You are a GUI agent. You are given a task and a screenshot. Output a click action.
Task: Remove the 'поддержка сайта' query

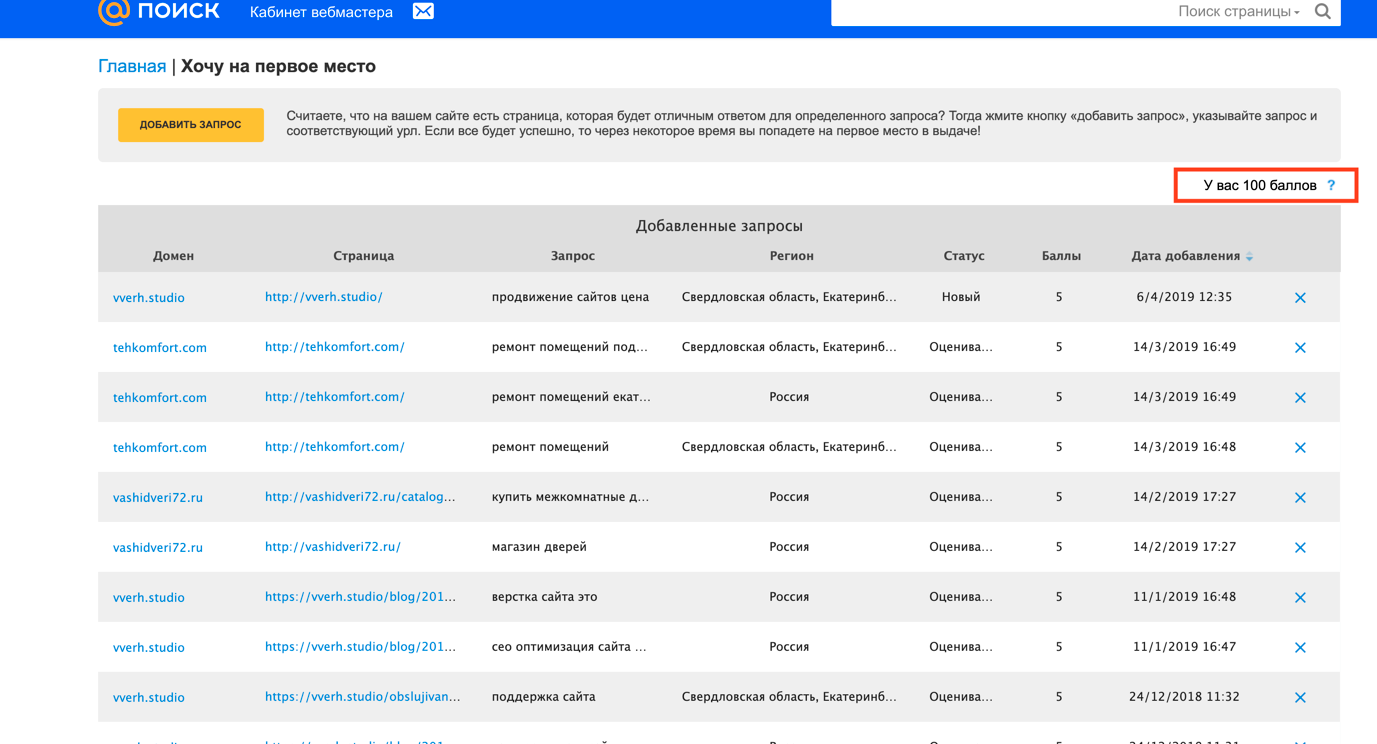pos(1300,698)
